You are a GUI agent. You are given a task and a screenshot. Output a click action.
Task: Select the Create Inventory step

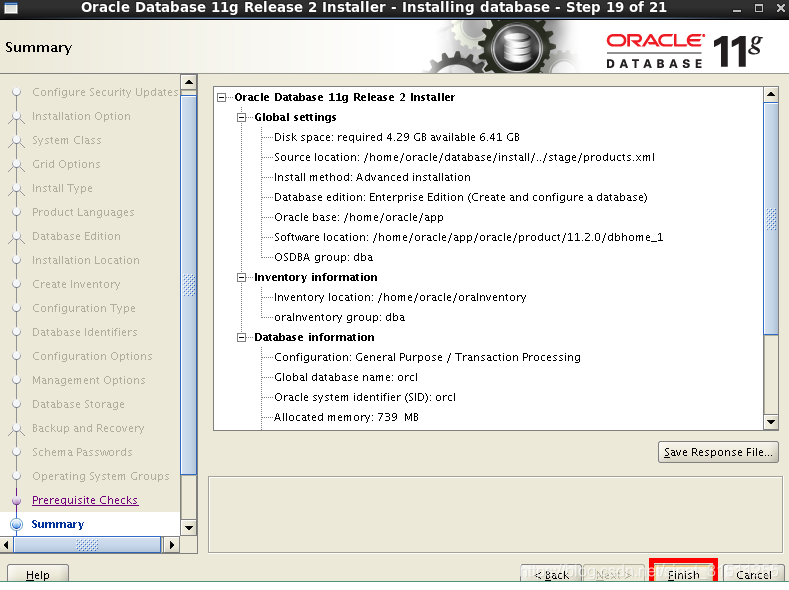click(76, 284)
